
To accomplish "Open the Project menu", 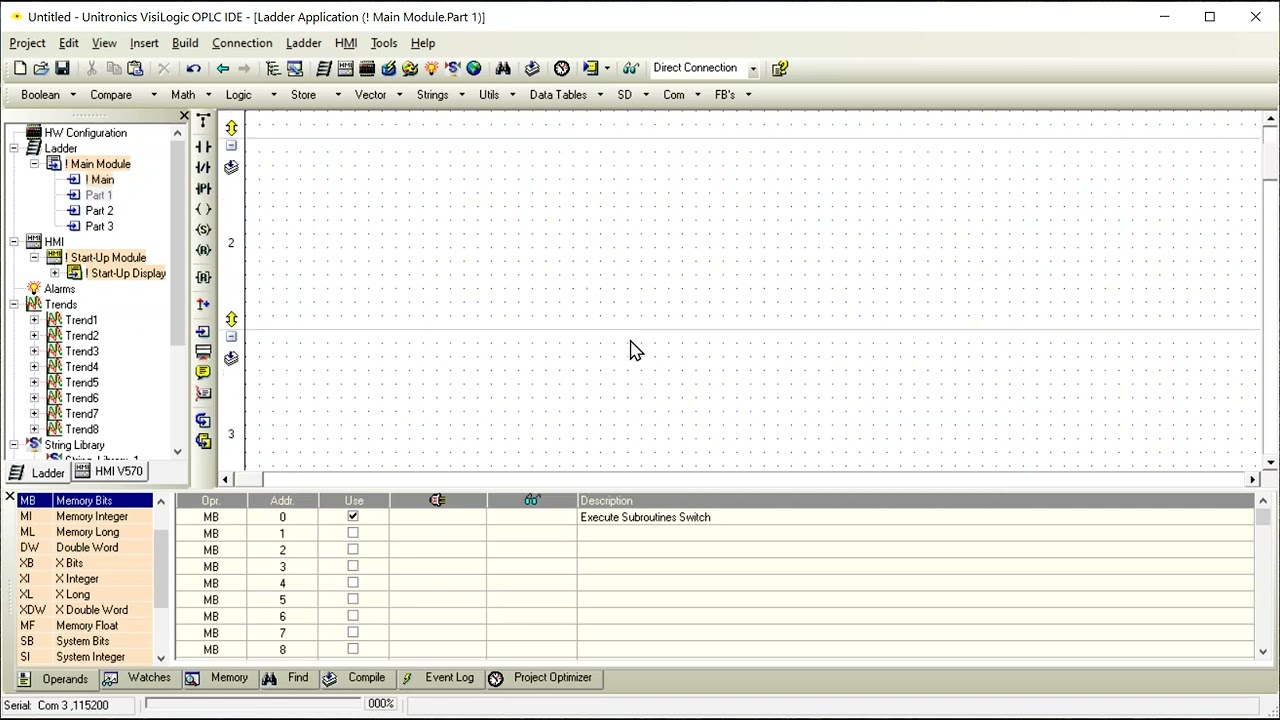I will coord(27,43).
